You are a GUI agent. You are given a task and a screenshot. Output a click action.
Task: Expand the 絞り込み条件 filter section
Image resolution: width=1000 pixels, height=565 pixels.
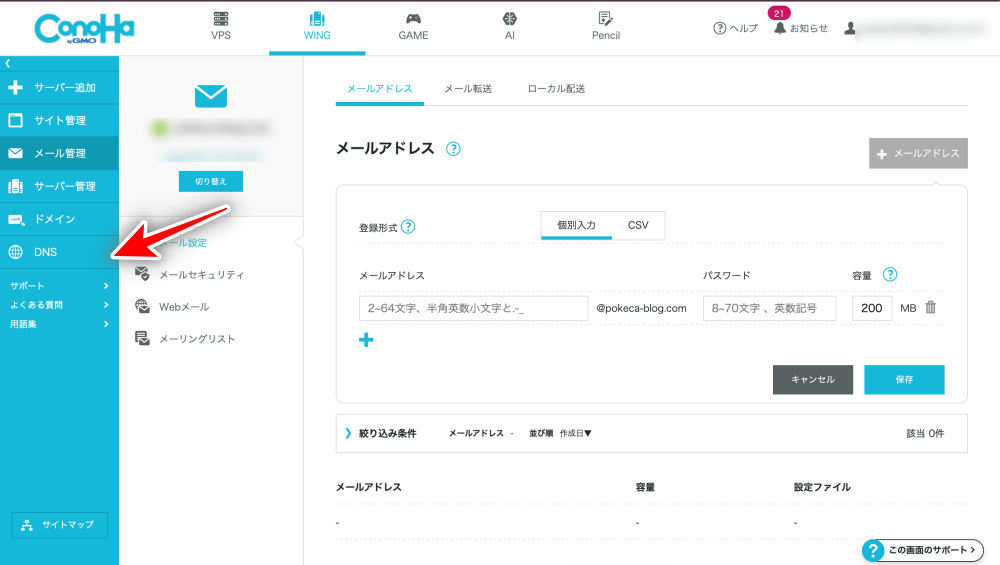[x=380, y=433]
